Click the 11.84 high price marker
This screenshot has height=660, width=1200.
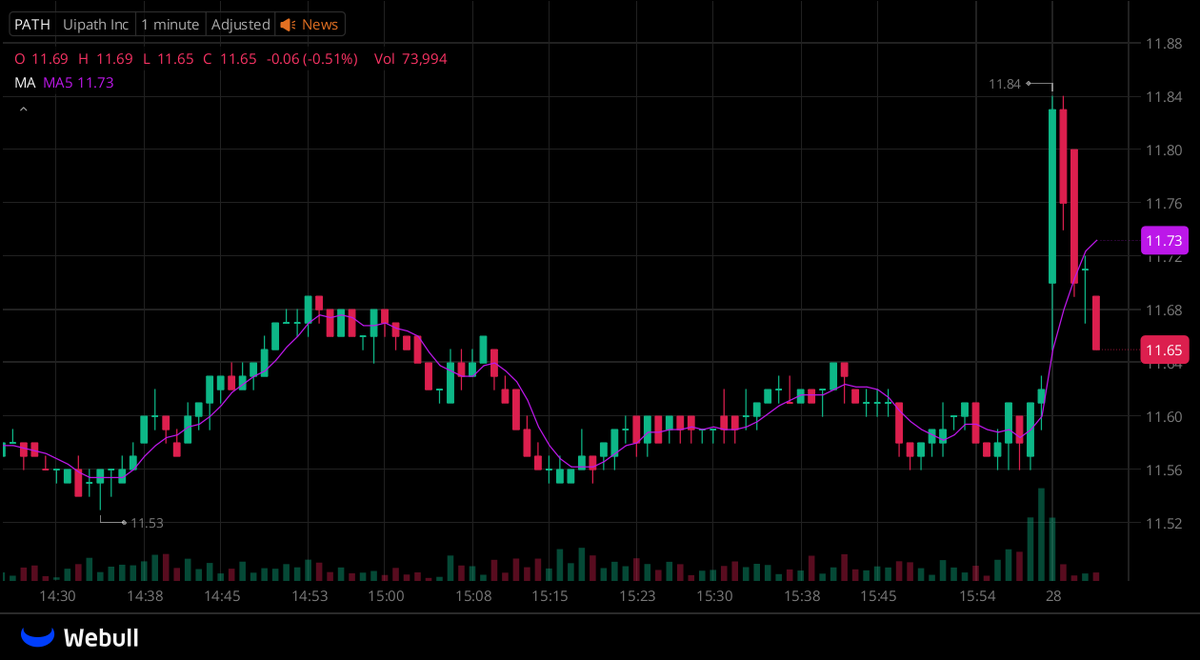pos(1005,84)
